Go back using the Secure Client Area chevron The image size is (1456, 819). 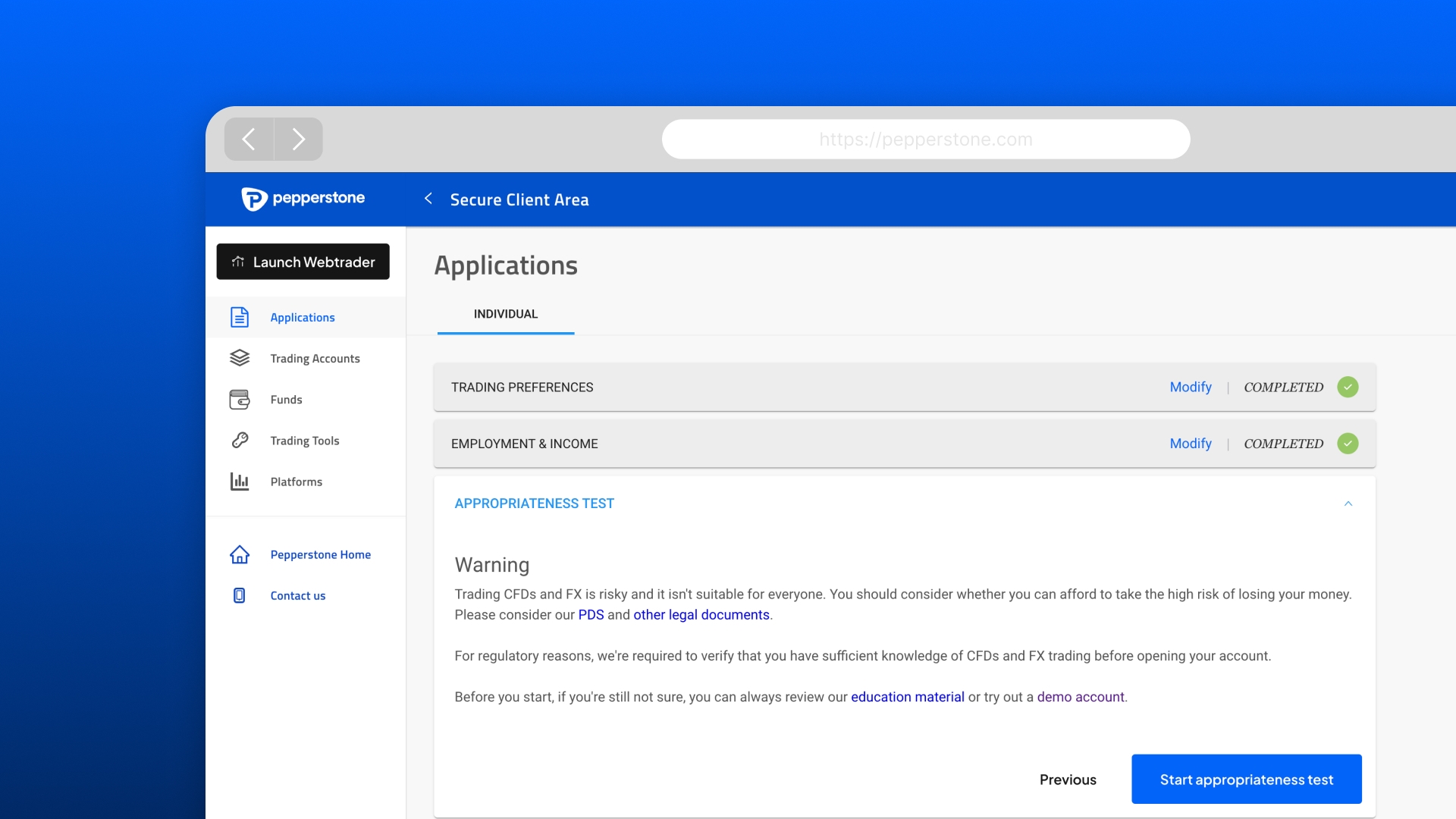(x=428, y=199)
